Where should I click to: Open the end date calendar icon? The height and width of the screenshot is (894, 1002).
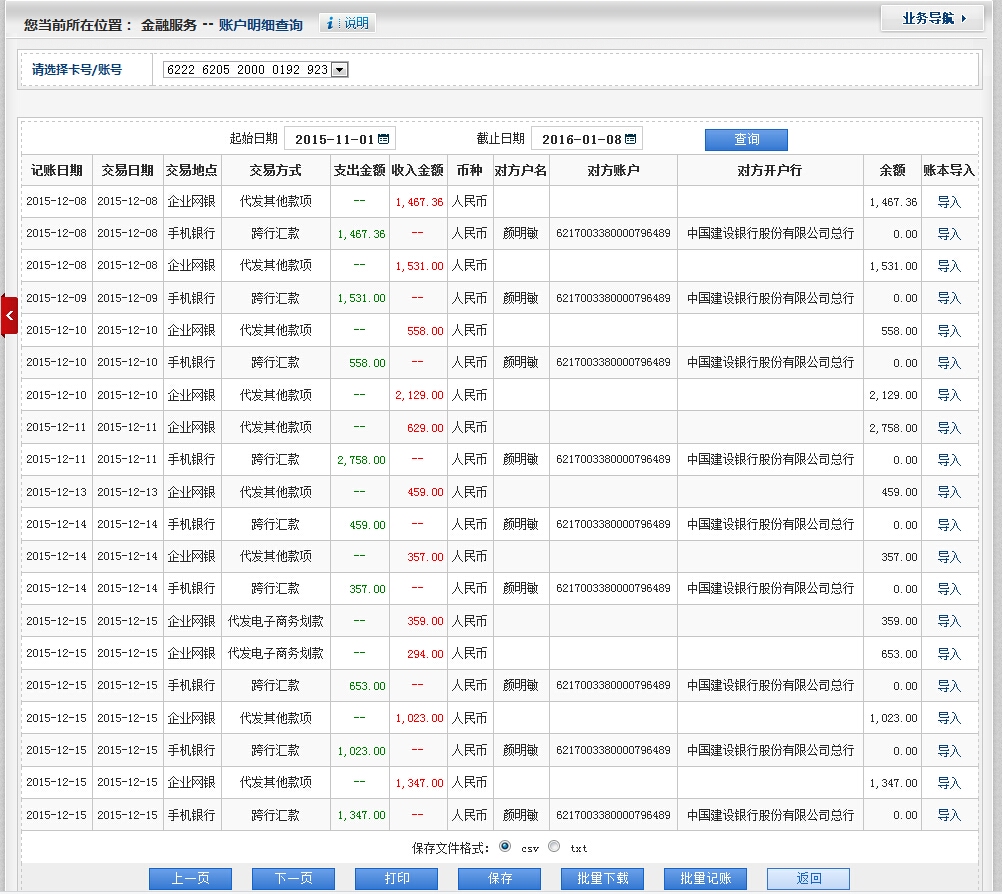tap(631, 139)
